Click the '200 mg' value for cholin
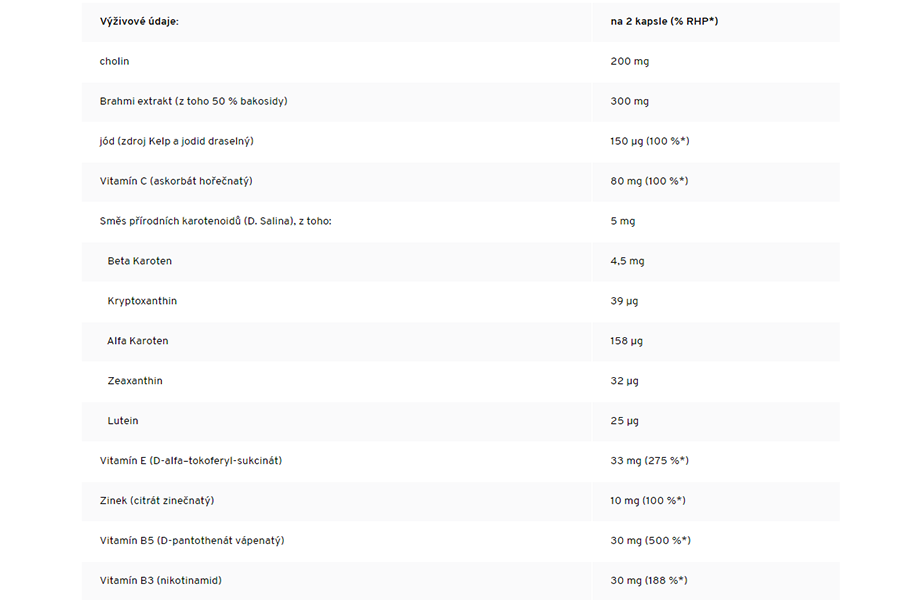Screen dimensions: 900x600 point(629,61)
